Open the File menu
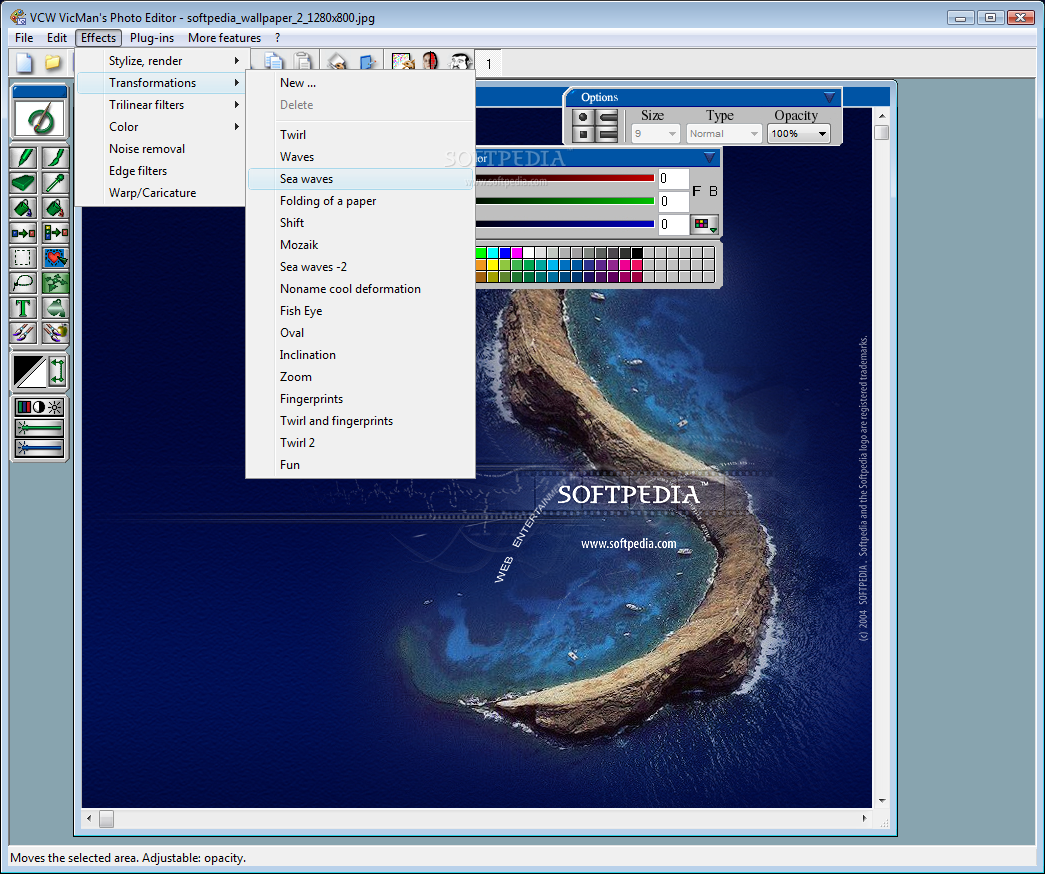The width and height of the screenshot is (1045, 874). click(x=24, y=38)
